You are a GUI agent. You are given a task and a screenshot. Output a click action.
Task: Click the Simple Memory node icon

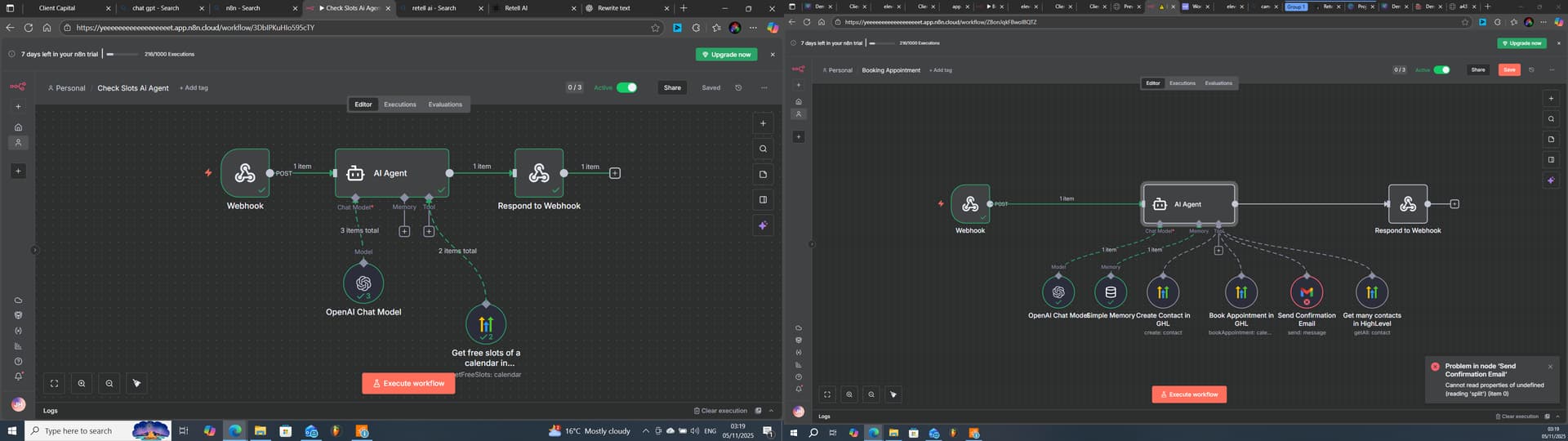(x=1110, y=292)
